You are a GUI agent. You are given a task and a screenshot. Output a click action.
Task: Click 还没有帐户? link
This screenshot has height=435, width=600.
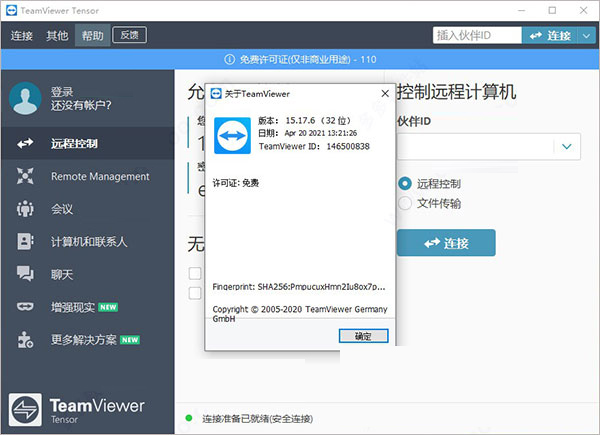click(x=81, y=105)
